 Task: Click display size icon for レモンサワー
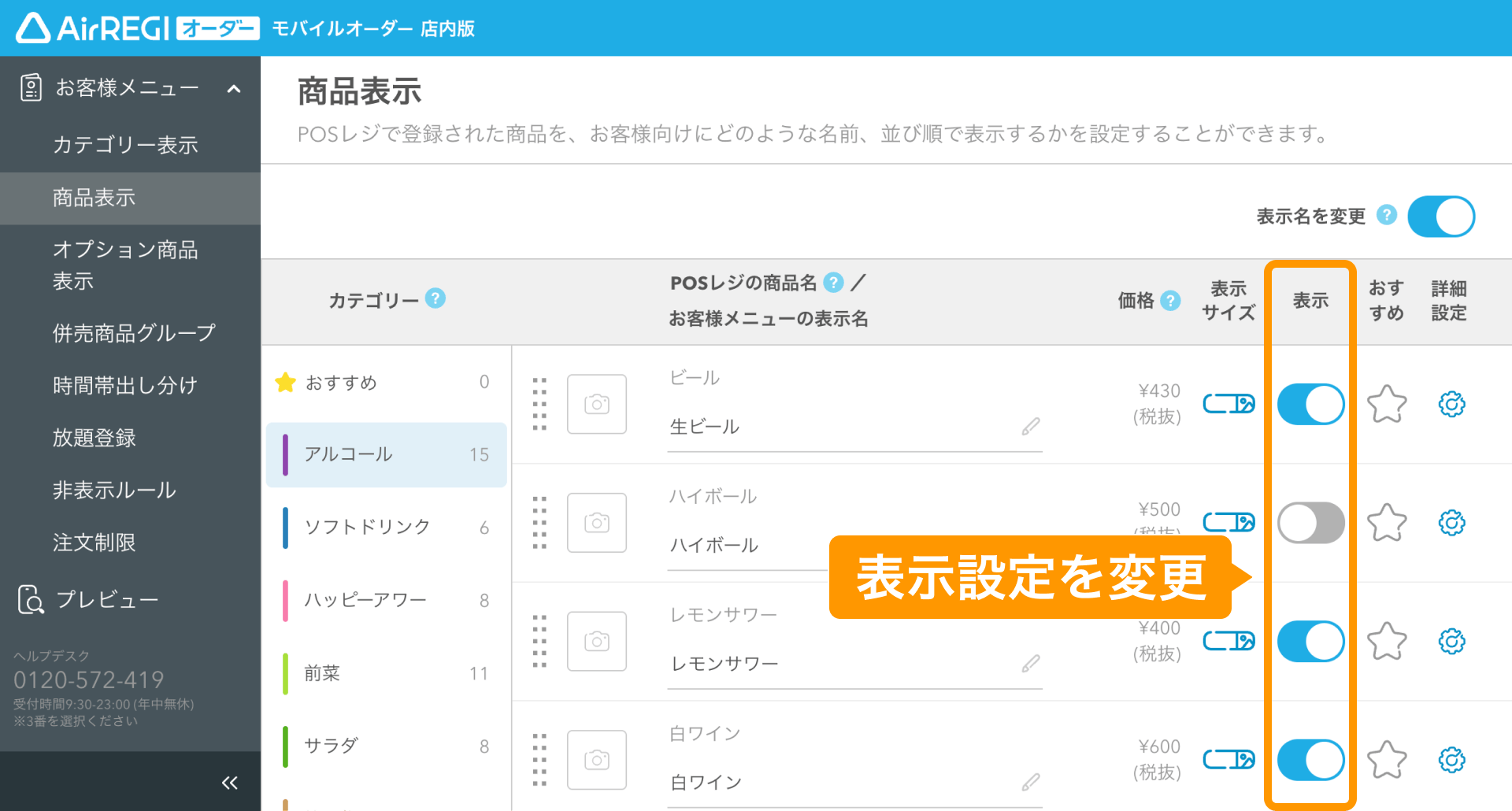click(1228, 641)
